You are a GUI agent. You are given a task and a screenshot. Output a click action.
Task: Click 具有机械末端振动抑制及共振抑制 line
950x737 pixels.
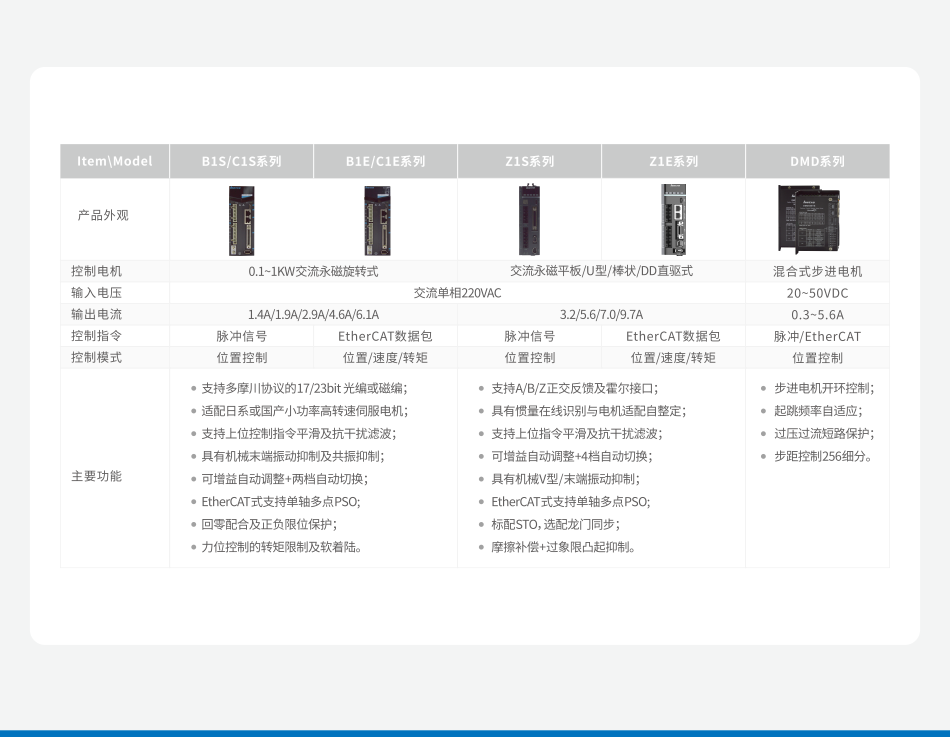pyautogui.click(x=293, y=456)
